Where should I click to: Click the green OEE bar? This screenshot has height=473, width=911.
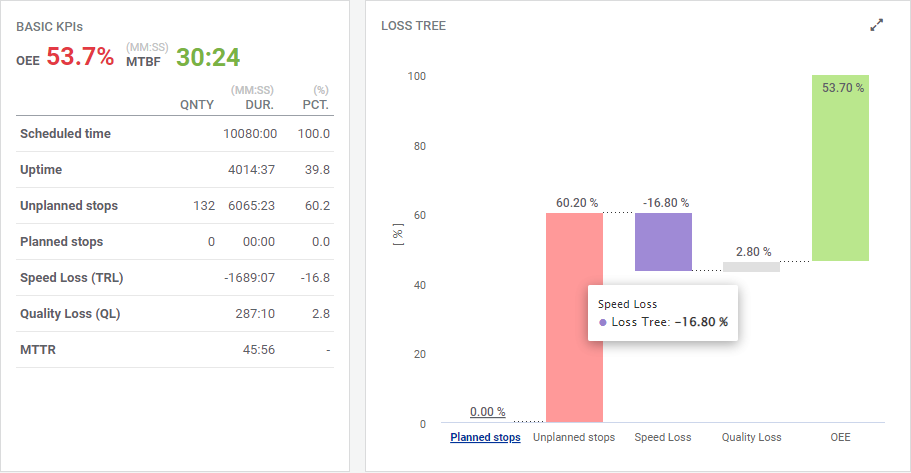click(840, 168)
